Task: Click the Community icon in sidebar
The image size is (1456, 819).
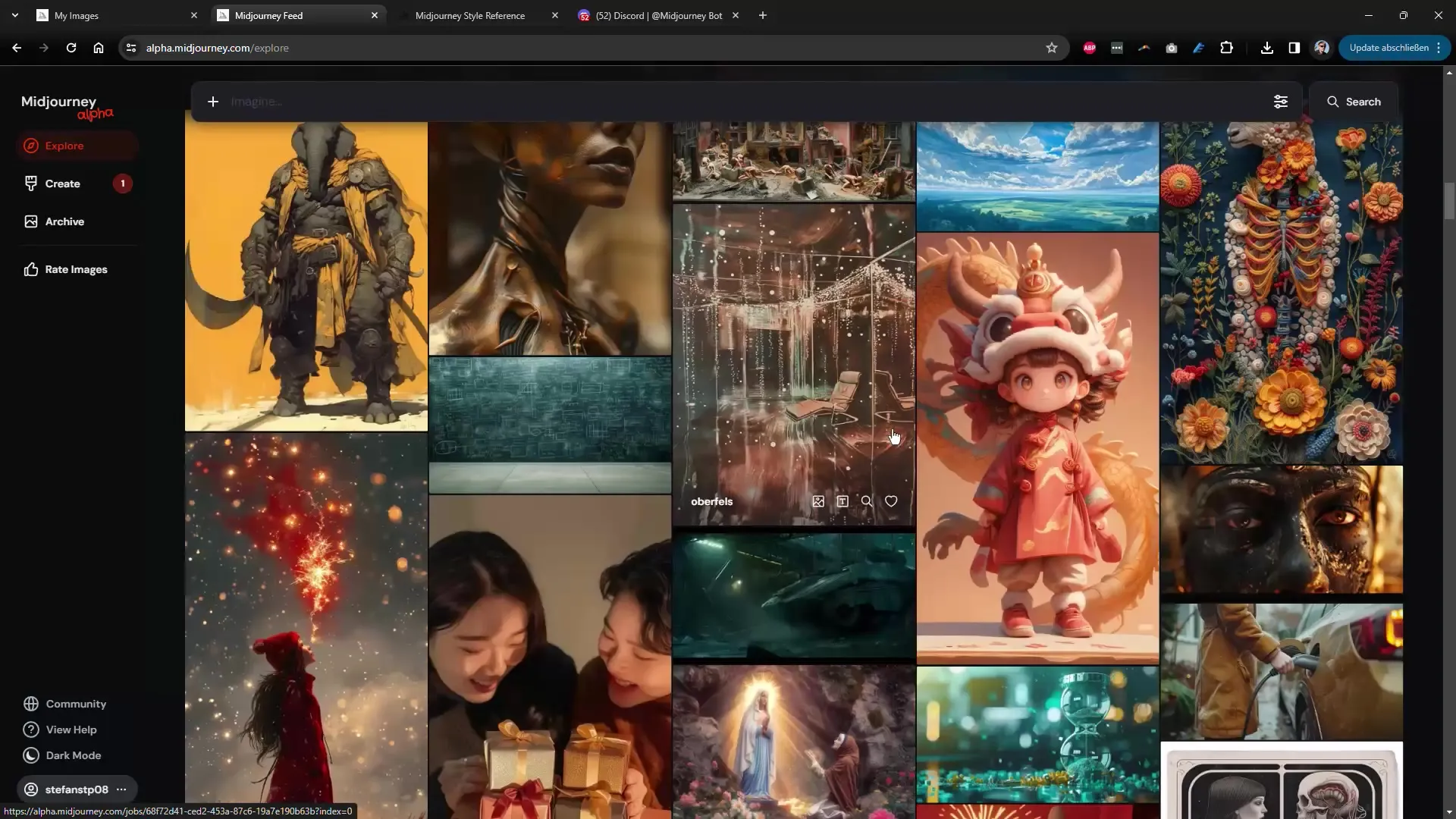Action: pyautogui.click(x=30, y=703)
